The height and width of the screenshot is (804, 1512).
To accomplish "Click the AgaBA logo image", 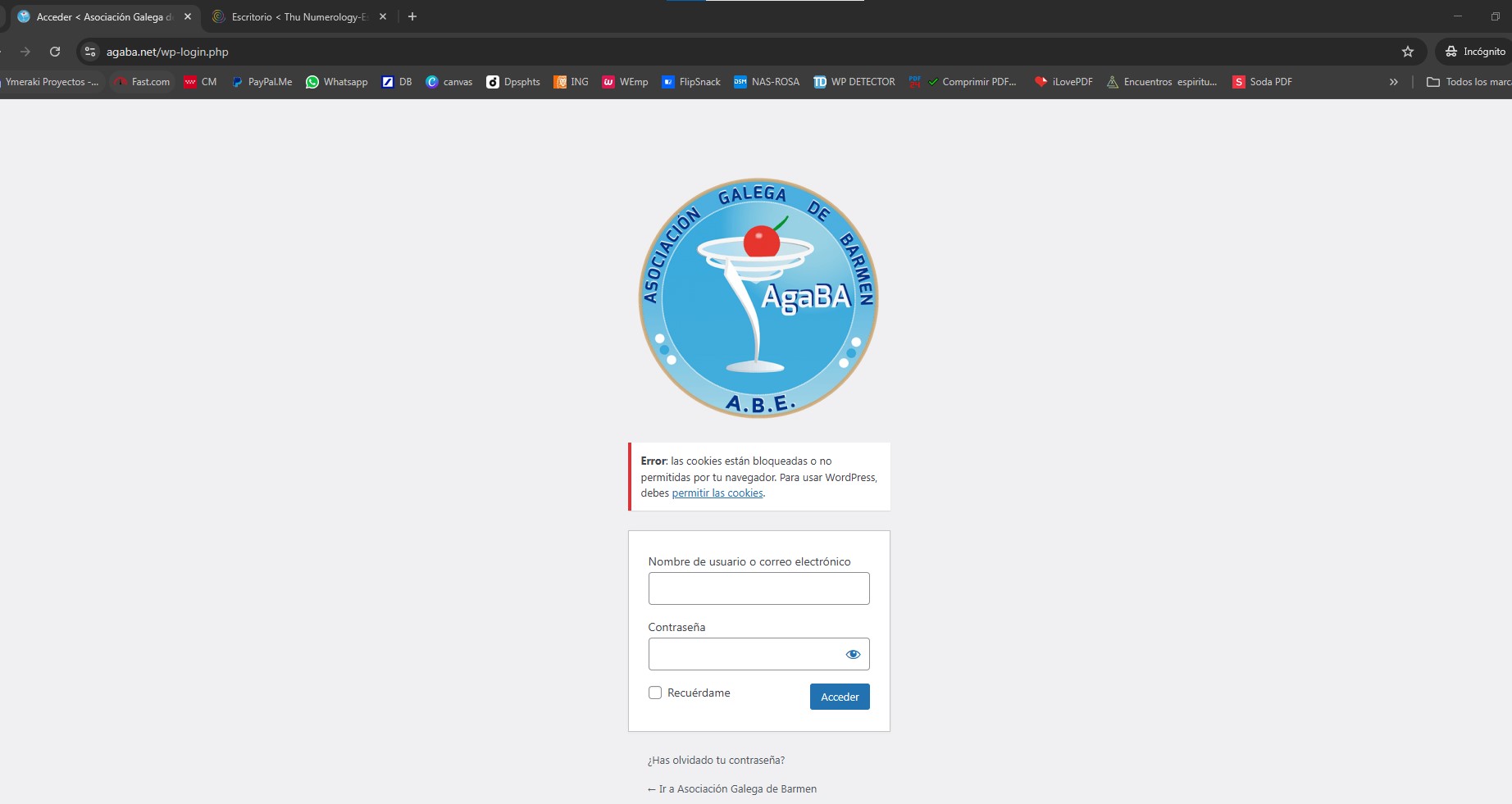I will tap(758, 298).
